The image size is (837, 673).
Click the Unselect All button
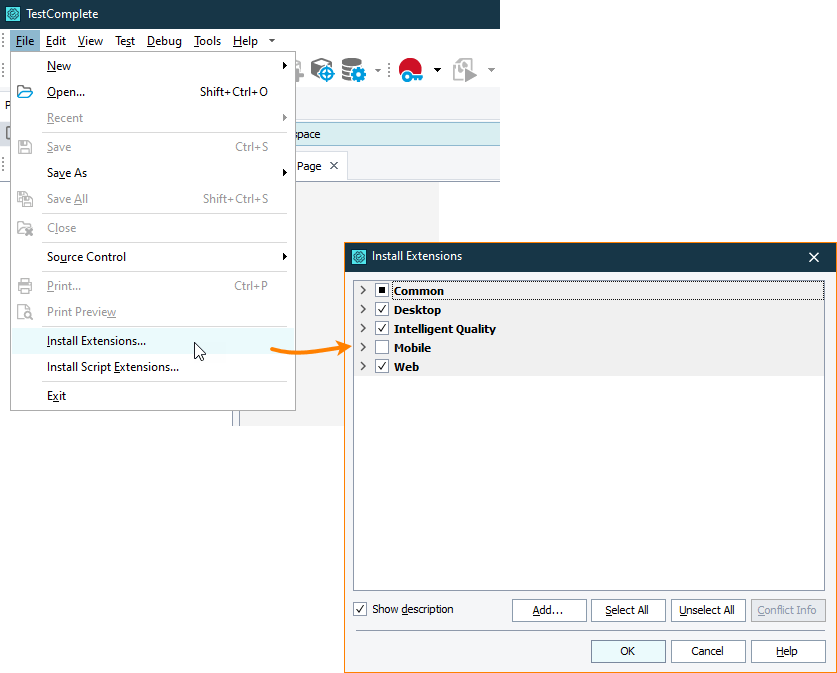(x=708, y=610)
